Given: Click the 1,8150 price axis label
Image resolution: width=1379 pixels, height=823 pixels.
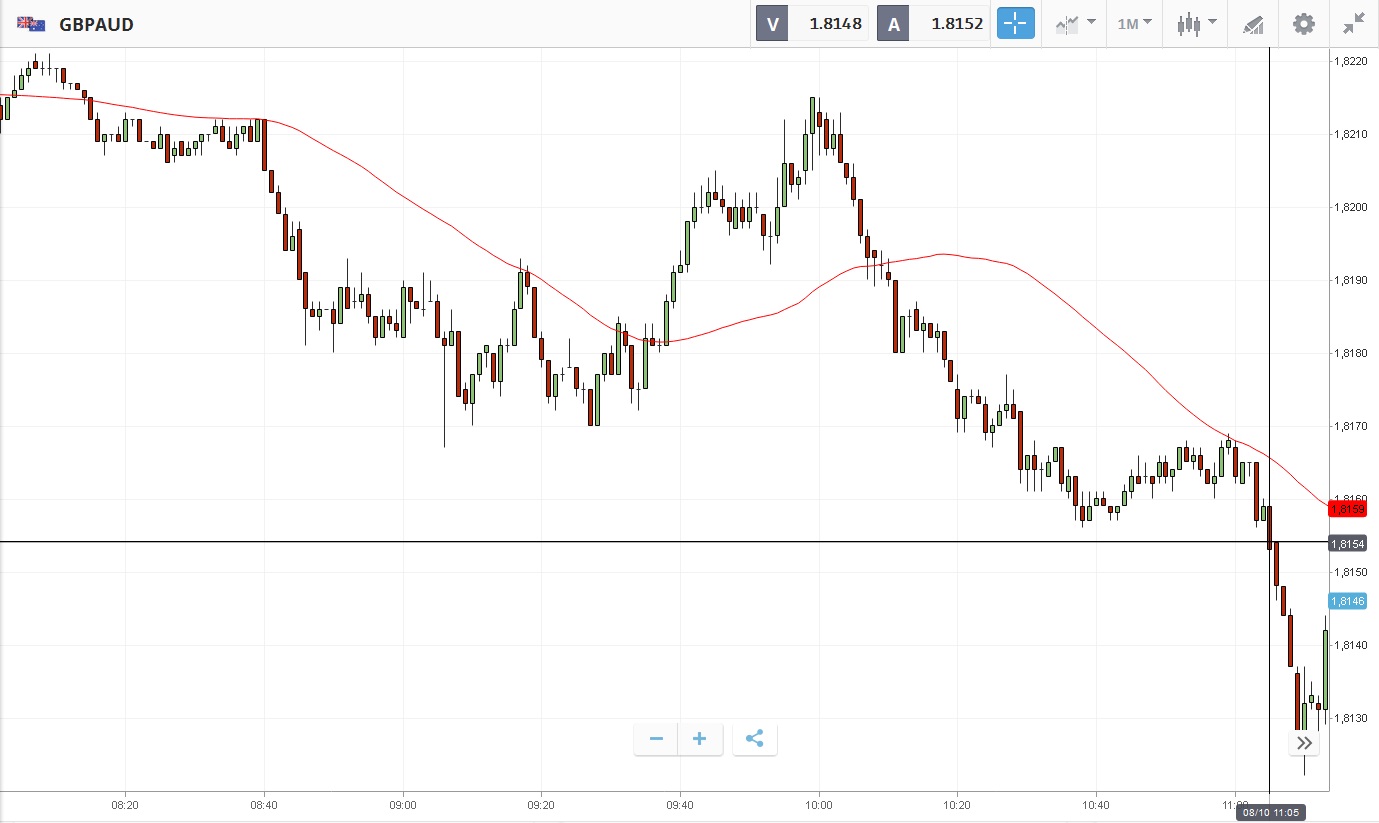Looking at the screenshot, I should tap(1349, 572).
